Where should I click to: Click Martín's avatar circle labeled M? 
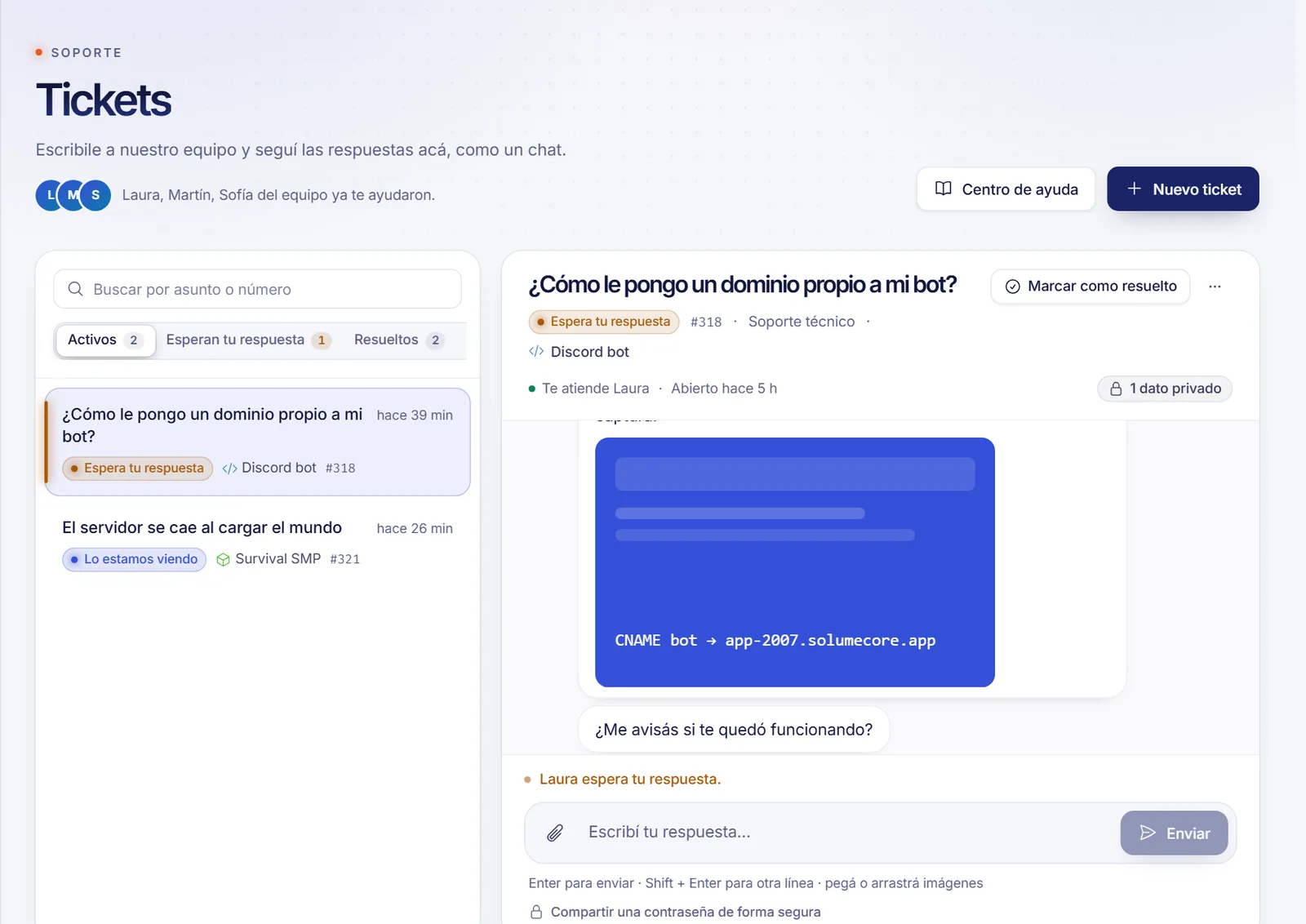coord(73,195)
